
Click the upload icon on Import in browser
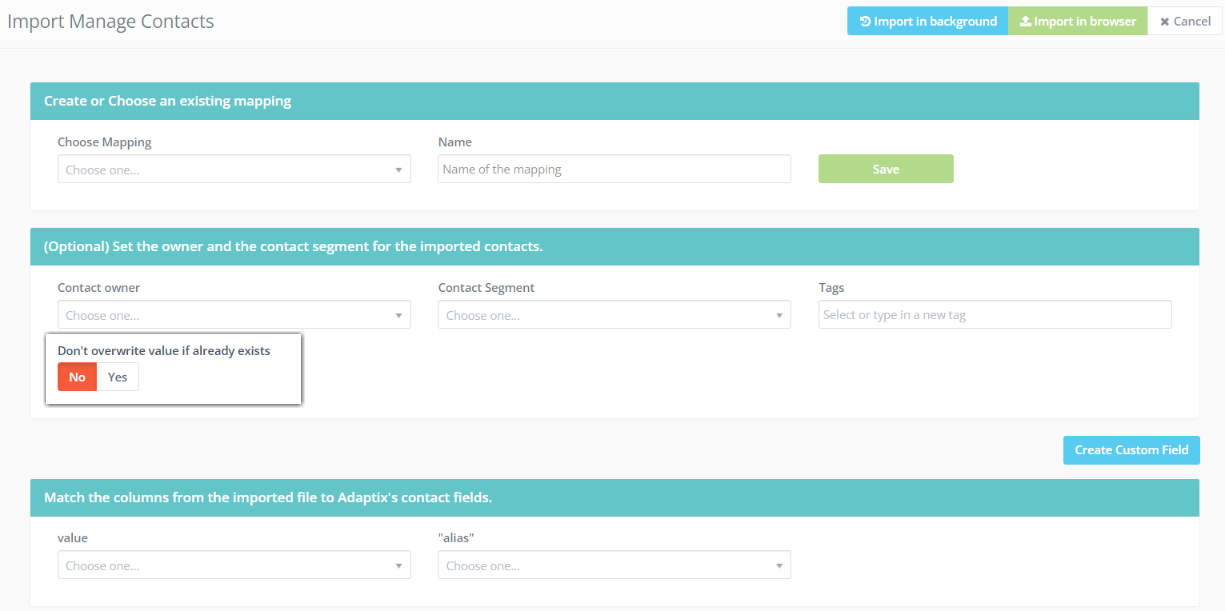1025,21
